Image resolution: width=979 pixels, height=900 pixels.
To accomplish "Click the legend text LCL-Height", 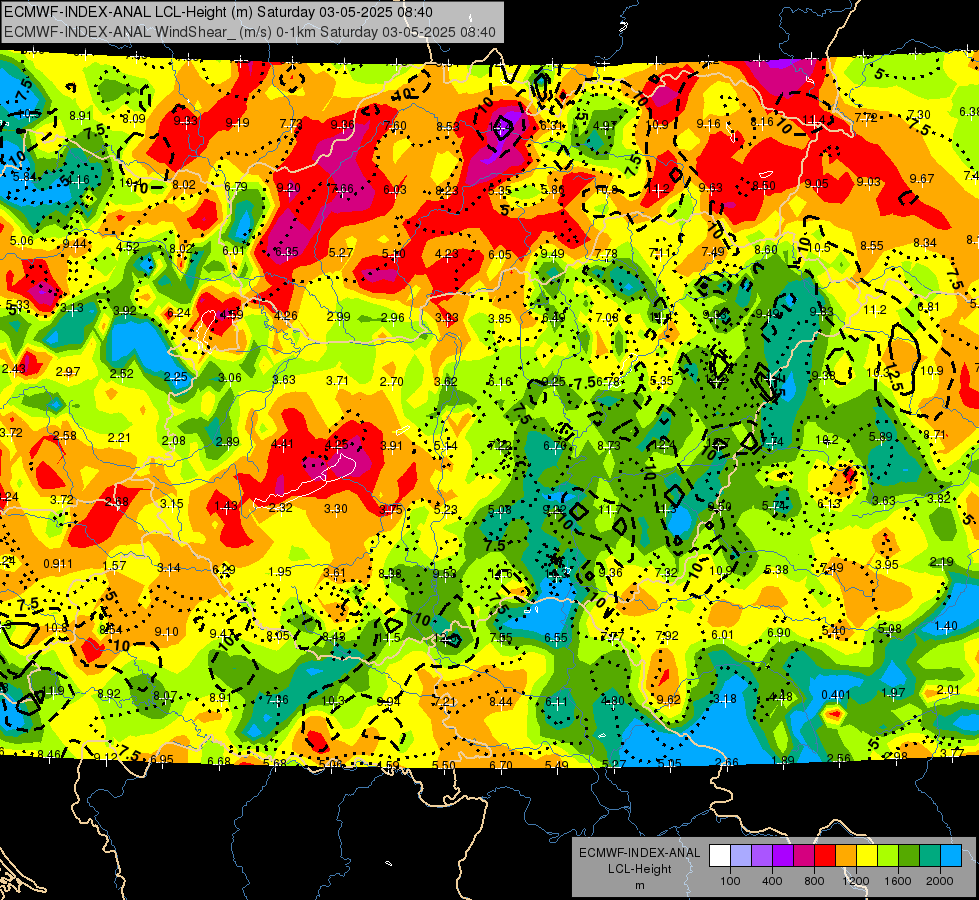I will [639, 869].
